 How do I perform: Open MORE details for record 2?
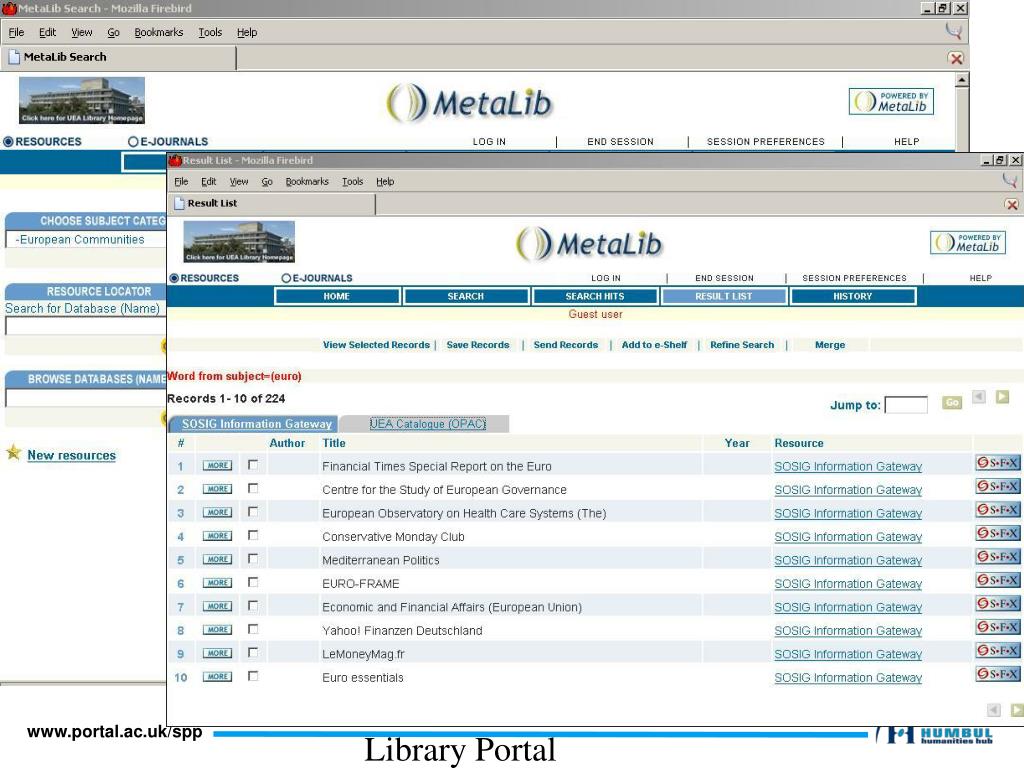click(217, 489)
